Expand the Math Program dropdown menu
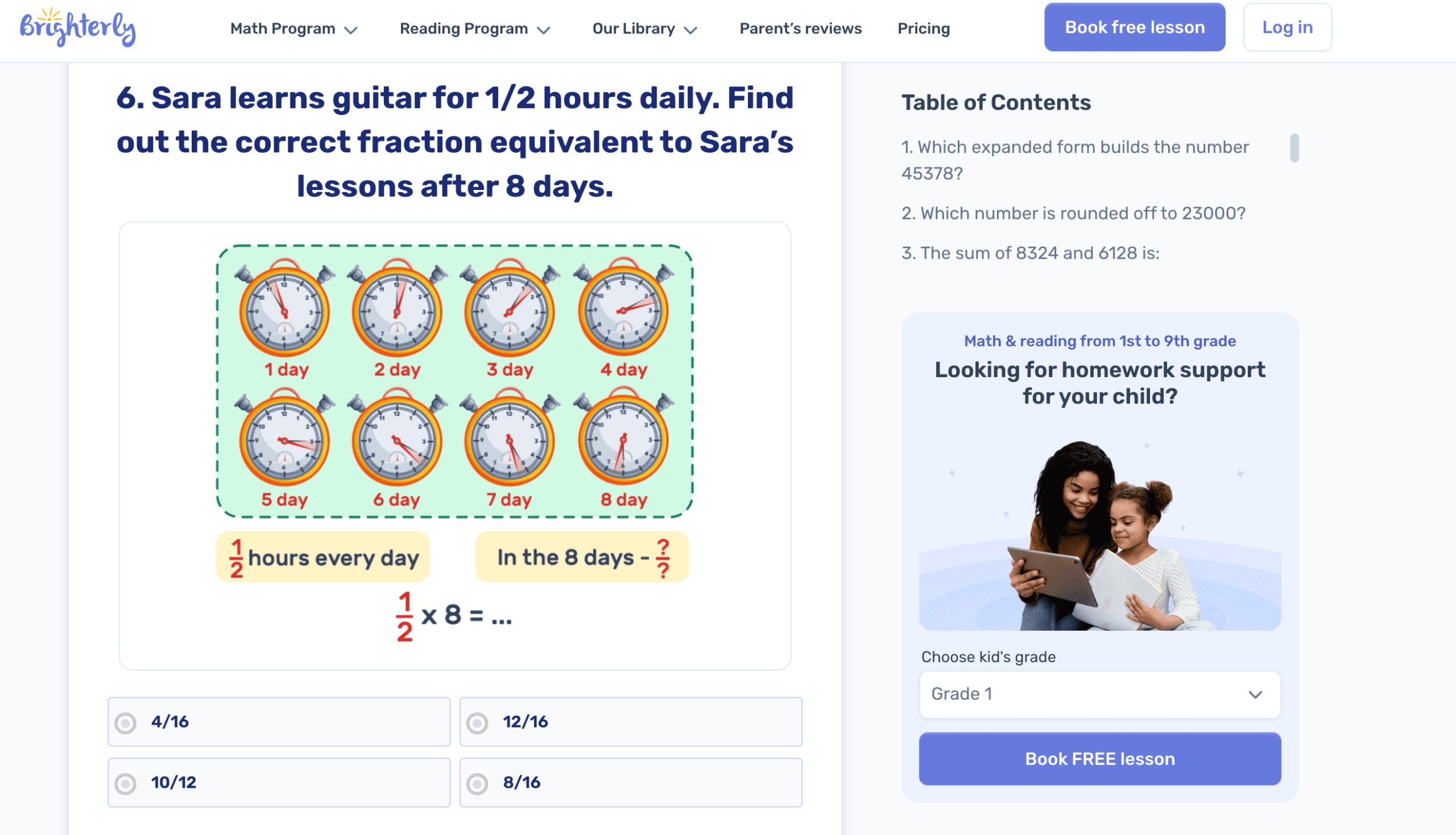This screenshot has width=1456, height=835. pyautogui.click(x=293, y=28)
